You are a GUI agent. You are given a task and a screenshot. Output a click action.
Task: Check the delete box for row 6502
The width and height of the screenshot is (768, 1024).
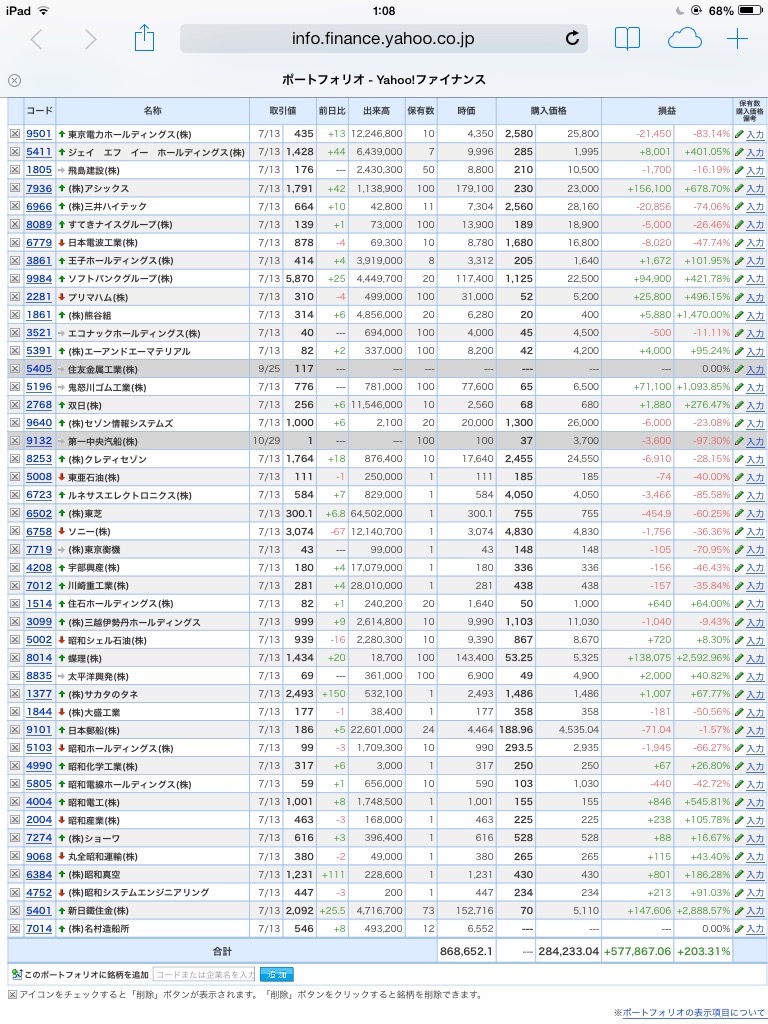point(14,513)
